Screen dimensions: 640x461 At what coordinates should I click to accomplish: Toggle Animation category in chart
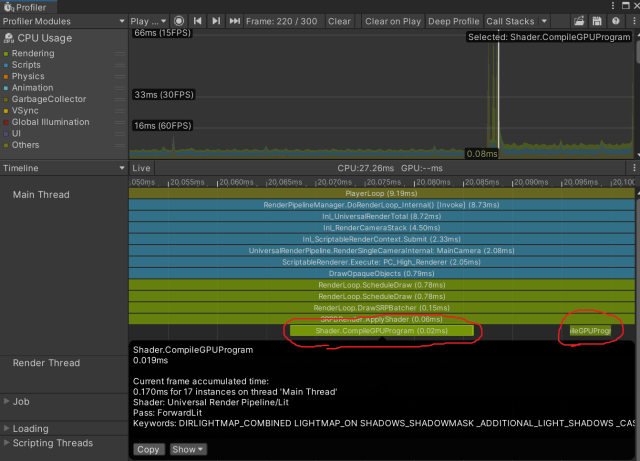6,88
